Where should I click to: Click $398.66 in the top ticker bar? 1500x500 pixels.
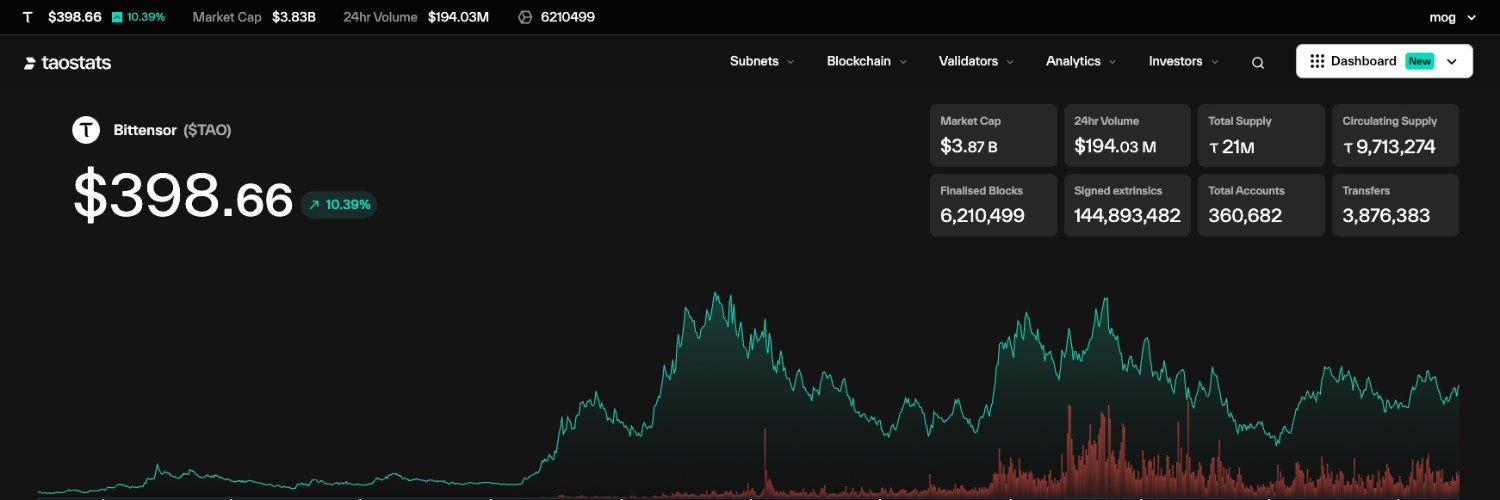coord(75,17)
